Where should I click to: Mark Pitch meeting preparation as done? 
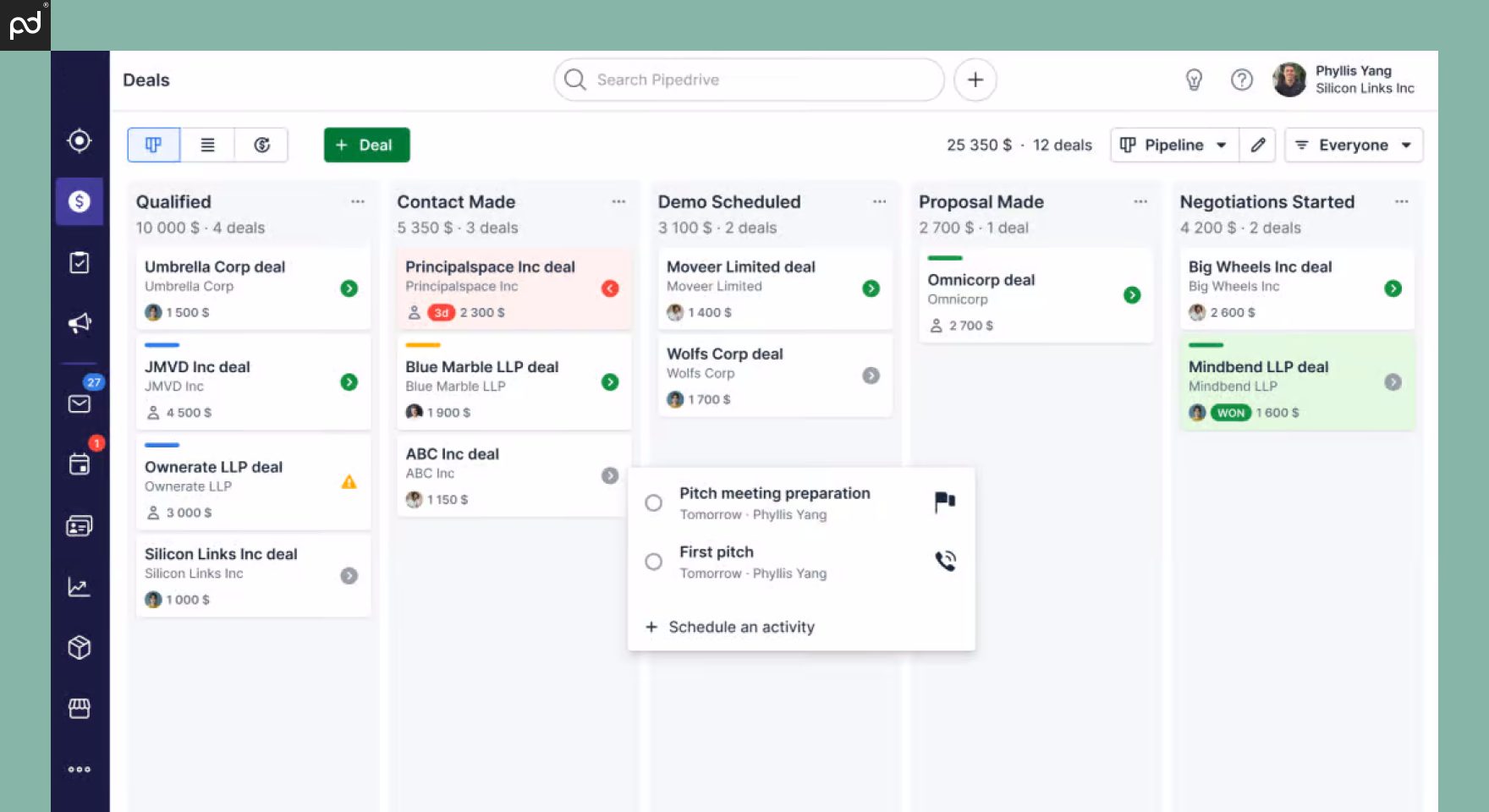click(x=653, y=502)
